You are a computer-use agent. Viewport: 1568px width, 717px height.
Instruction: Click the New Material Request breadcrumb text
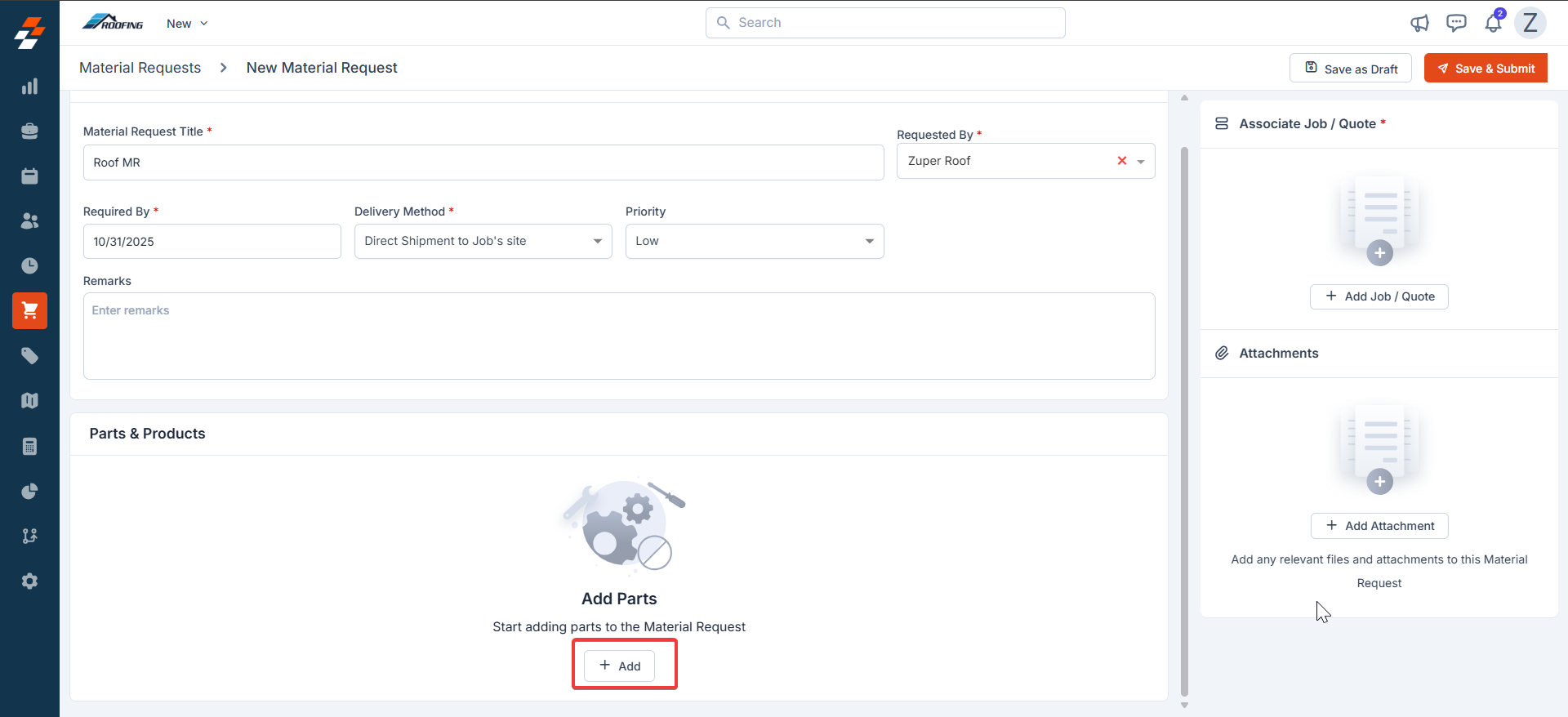coord(322,68)
